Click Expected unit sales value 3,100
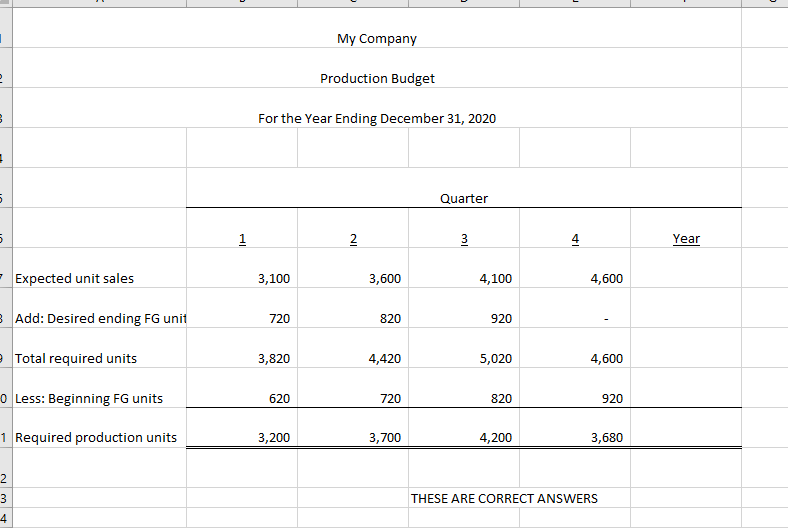This screenshot has width=788, height=528. pyautogui.click(x=242, y=268)
